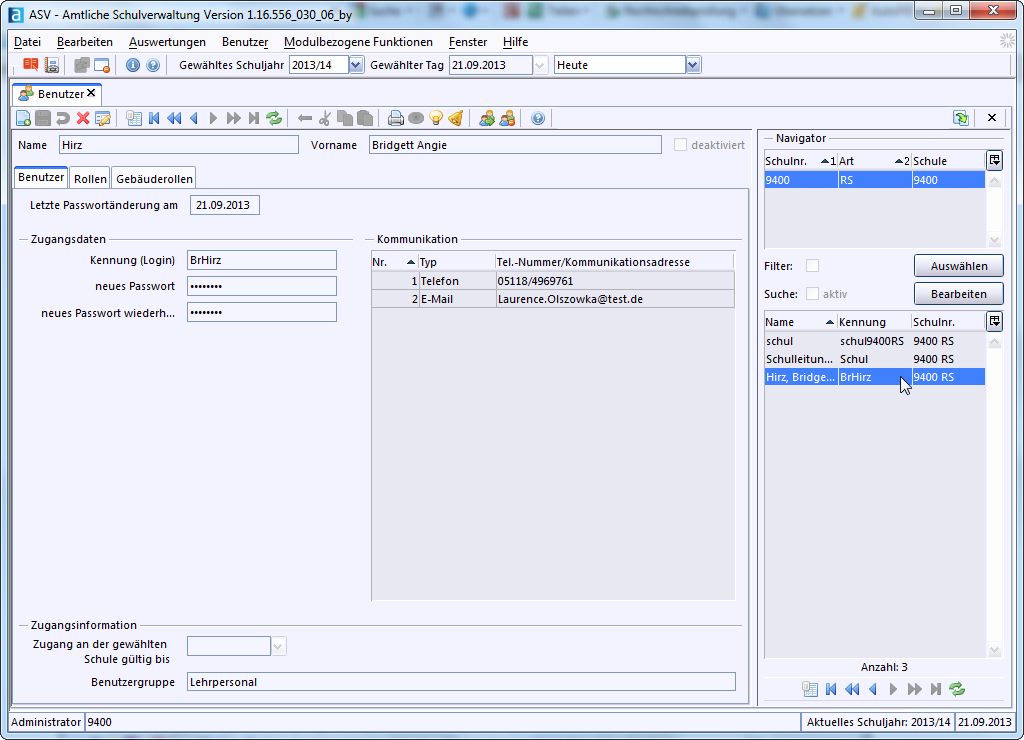Click the light bulb icon
Image resolution: width=1024 pixels, height=740 pixels.
[436, 118]
